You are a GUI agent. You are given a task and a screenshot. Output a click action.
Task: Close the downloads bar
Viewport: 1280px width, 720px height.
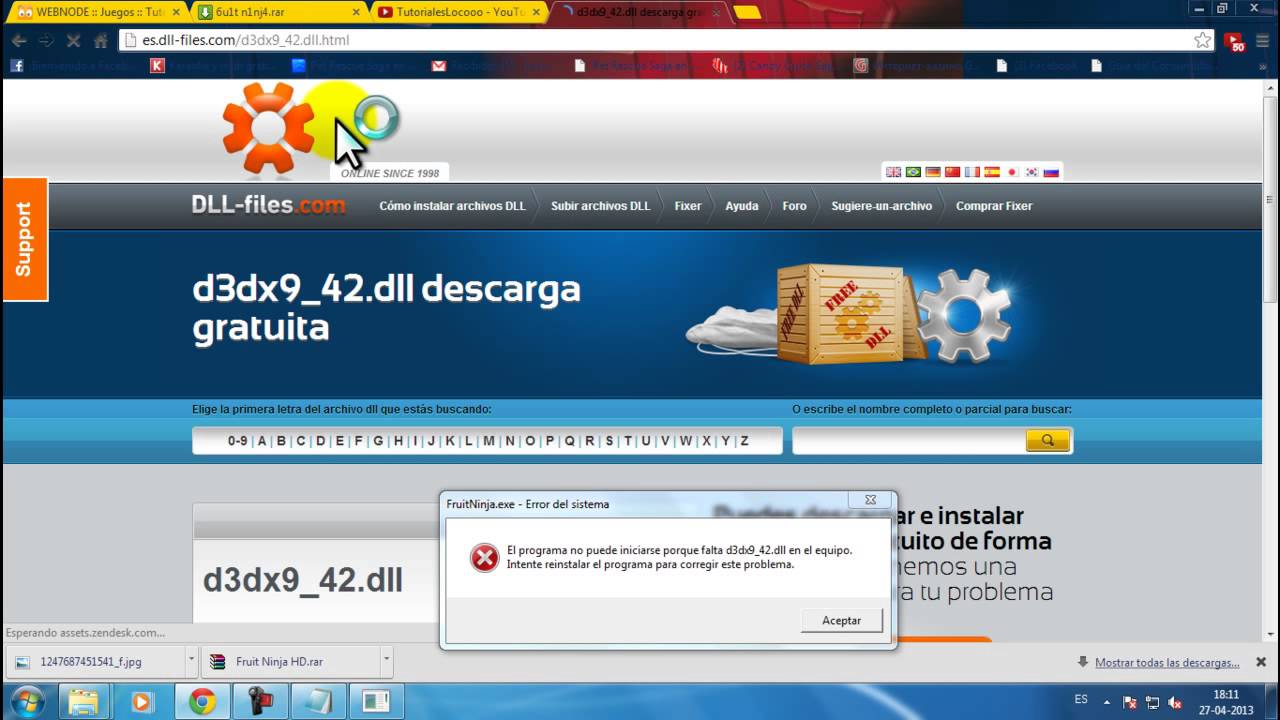[x=1261, y=662]
